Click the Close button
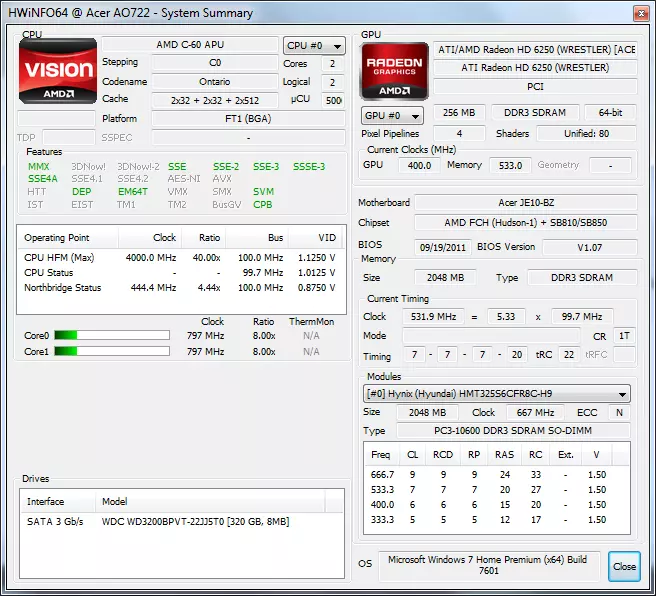 [624, 566]
